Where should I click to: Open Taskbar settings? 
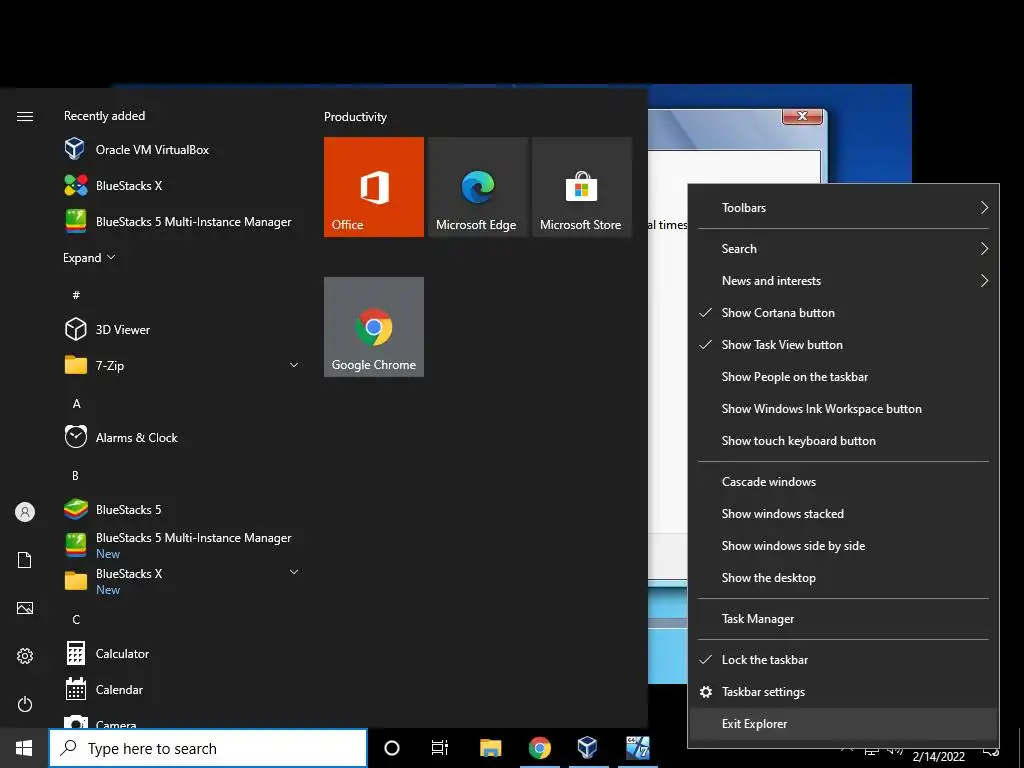(x=843, y=692)
